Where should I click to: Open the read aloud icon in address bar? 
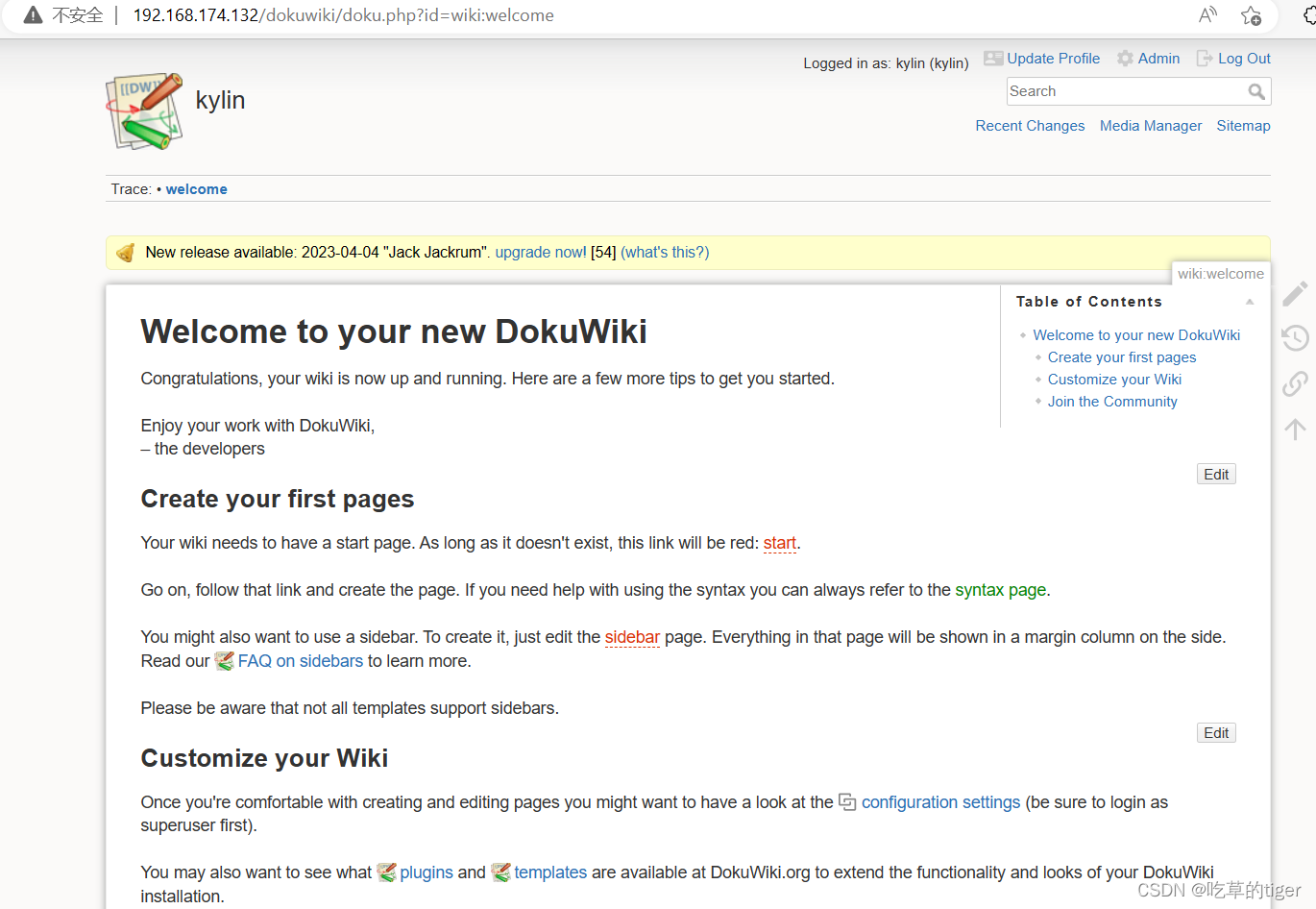pos(1207,14)
